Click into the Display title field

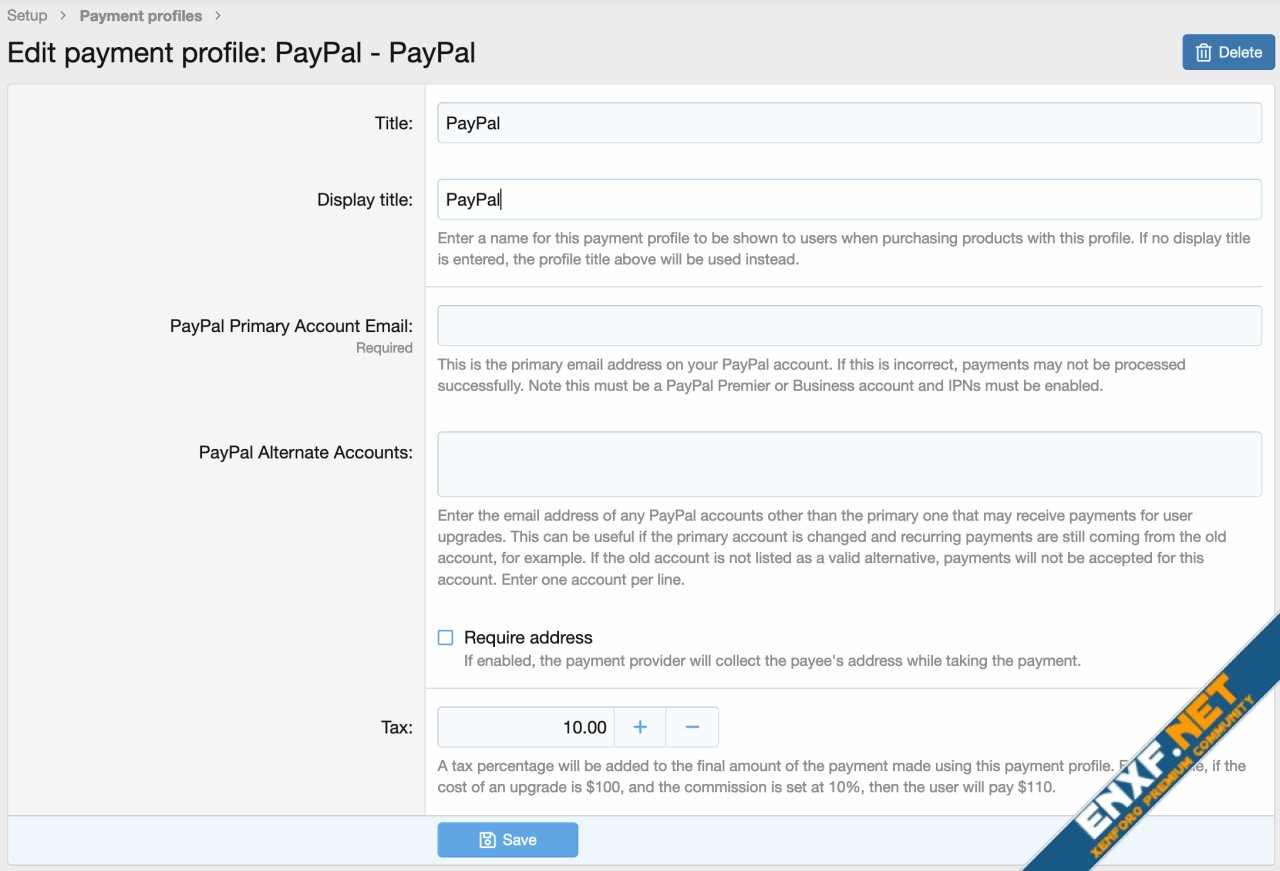[849, 199]
